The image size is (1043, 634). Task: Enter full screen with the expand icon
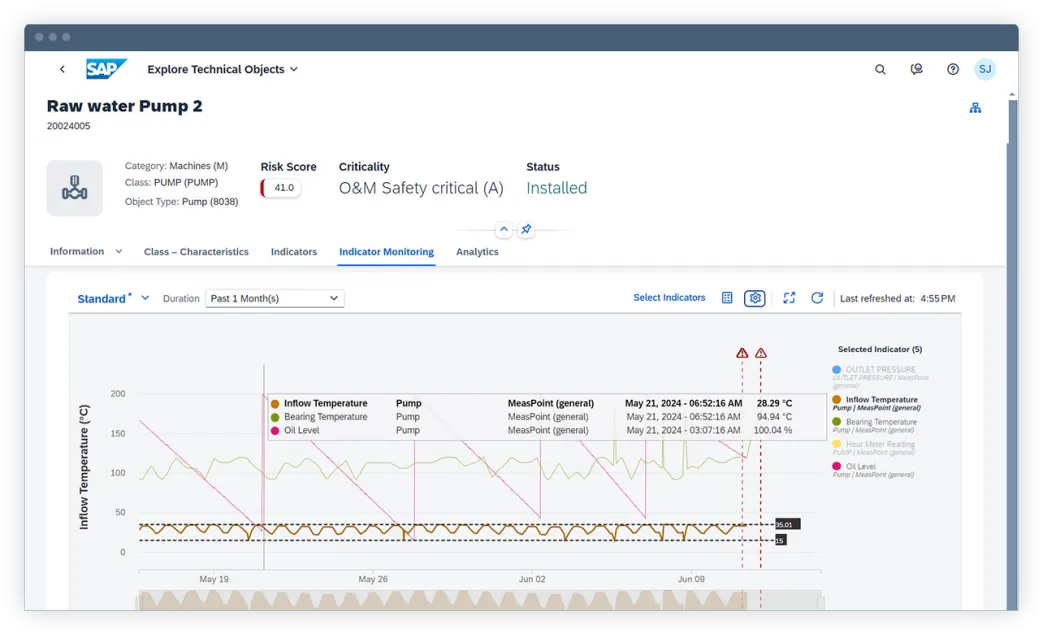(789, 298)
